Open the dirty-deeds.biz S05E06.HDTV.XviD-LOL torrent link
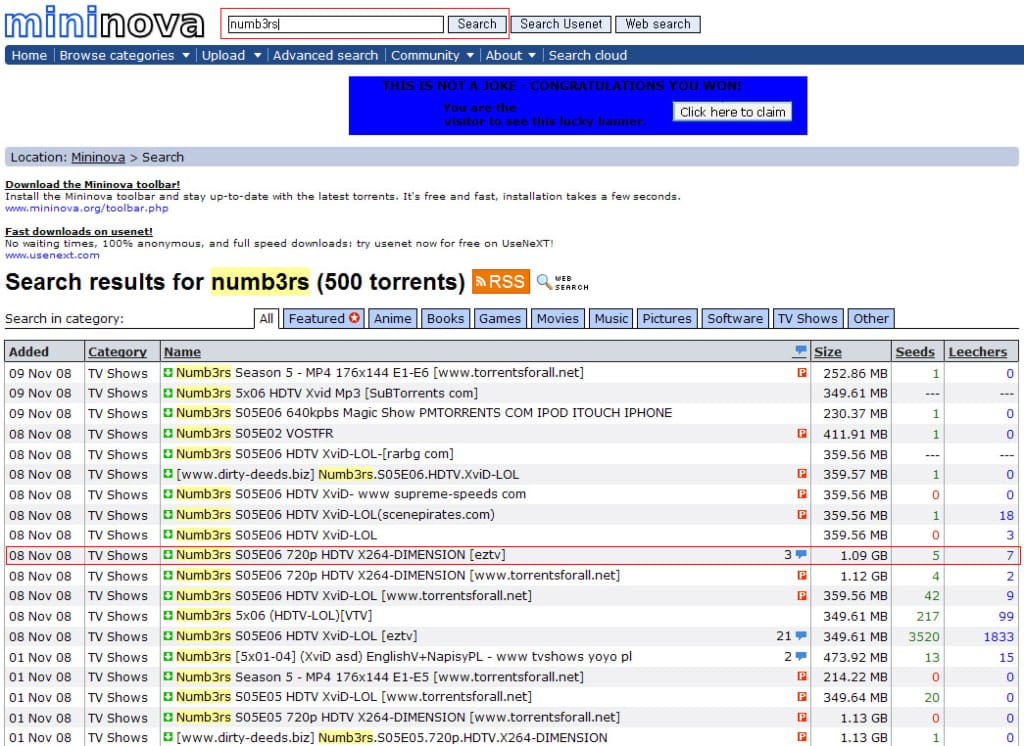The height and width of the screenshot is (746, 1024). coord(347,474)
